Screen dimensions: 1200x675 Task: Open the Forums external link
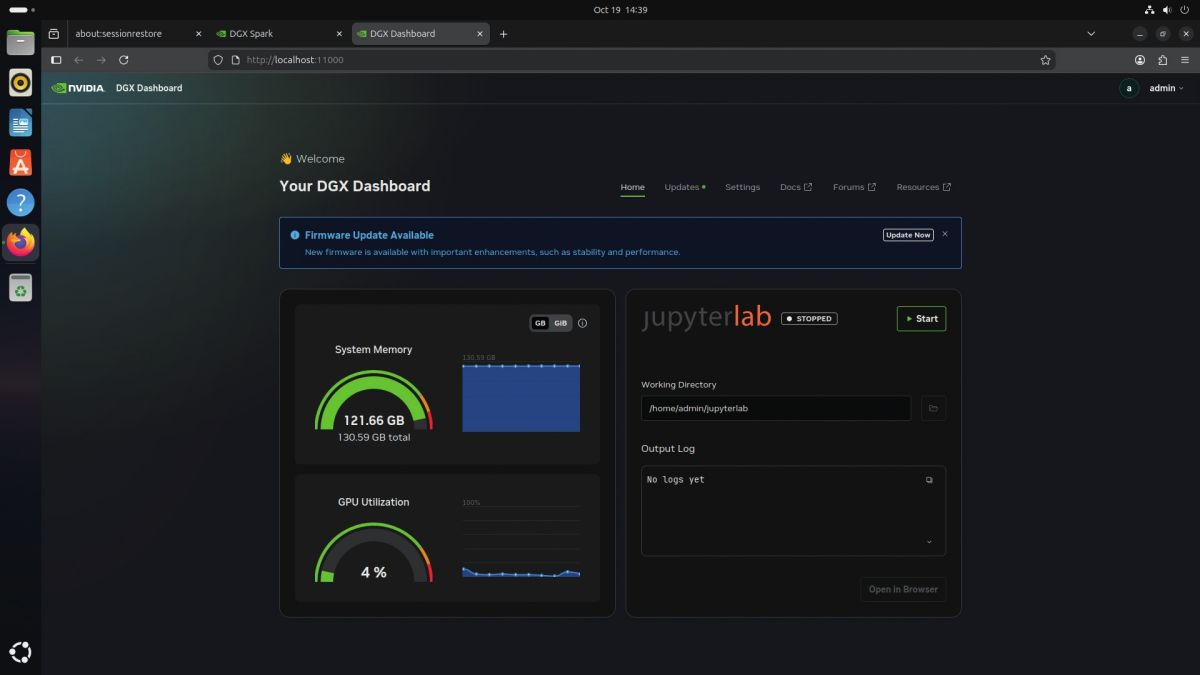coord(854,187)
